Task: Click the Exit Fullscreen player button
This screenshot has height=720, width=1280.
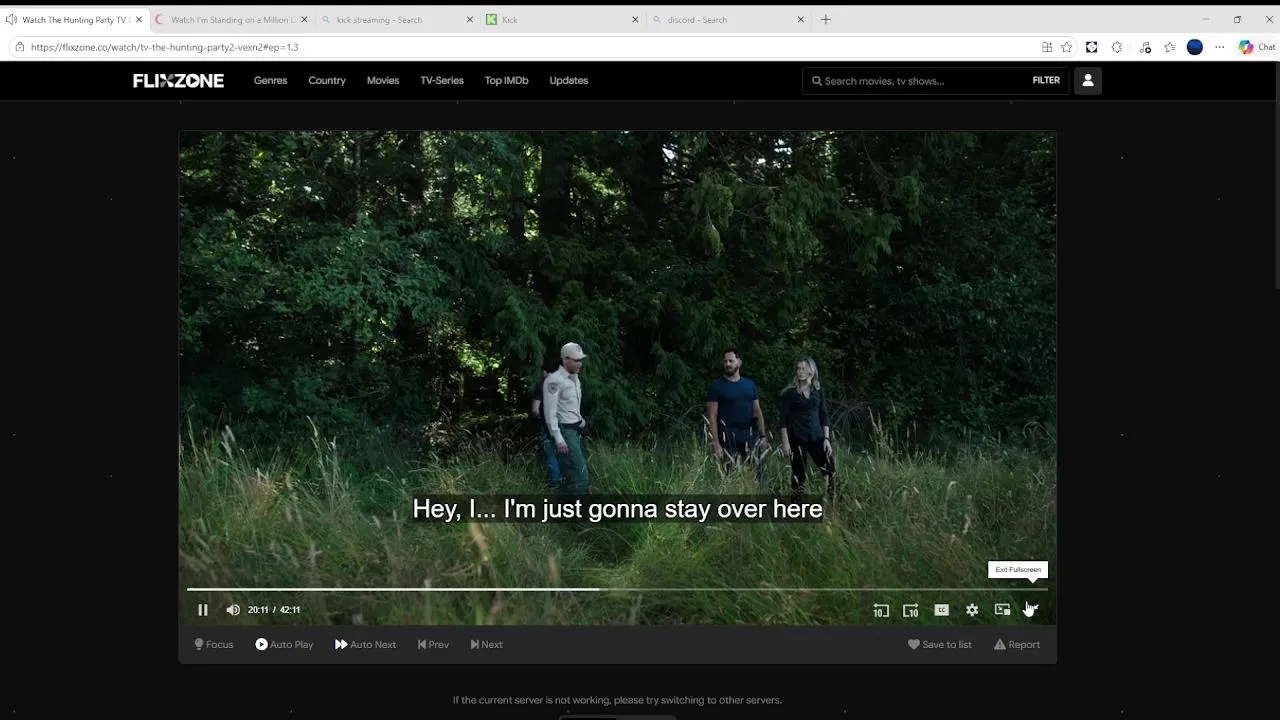Action: point(1032,610)
